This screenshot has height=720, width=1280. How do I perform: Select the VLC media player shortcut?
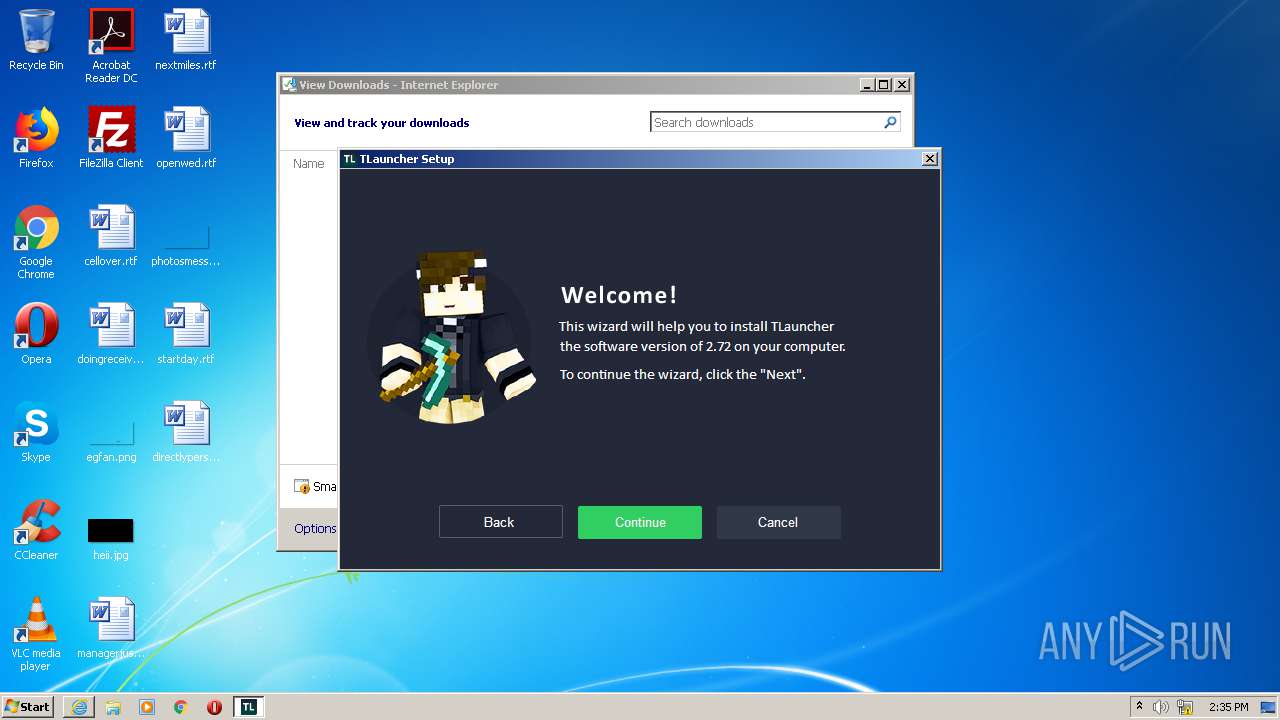click(36, 634)
